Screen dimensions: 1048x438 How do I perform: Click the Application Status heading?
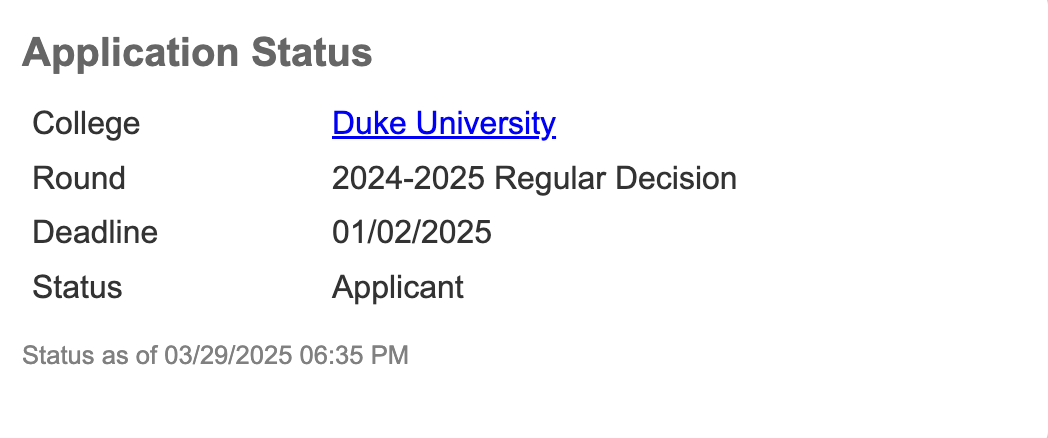(x=197, y=53)
